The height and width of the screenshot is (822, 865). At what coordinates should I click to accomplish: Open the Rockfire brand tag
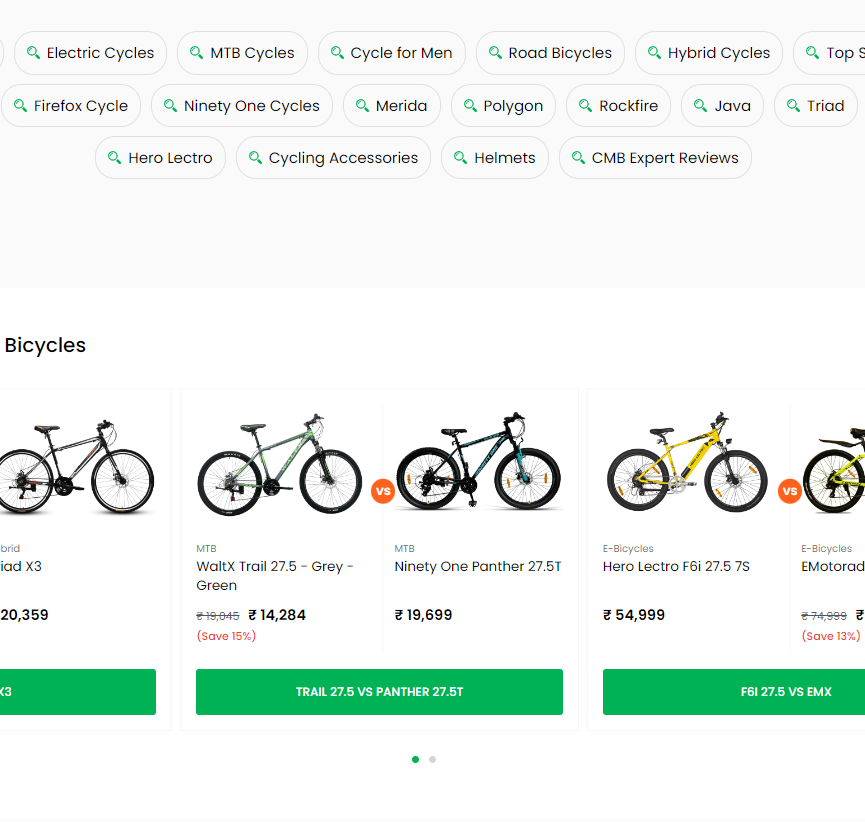point(618,105)
